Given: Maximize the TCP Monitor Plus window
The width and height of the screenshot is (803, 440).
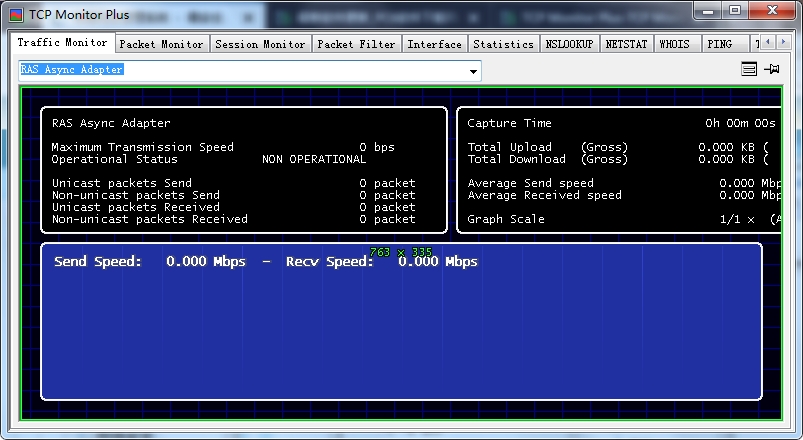Looking at the screenshot, I should pos(735,10).
